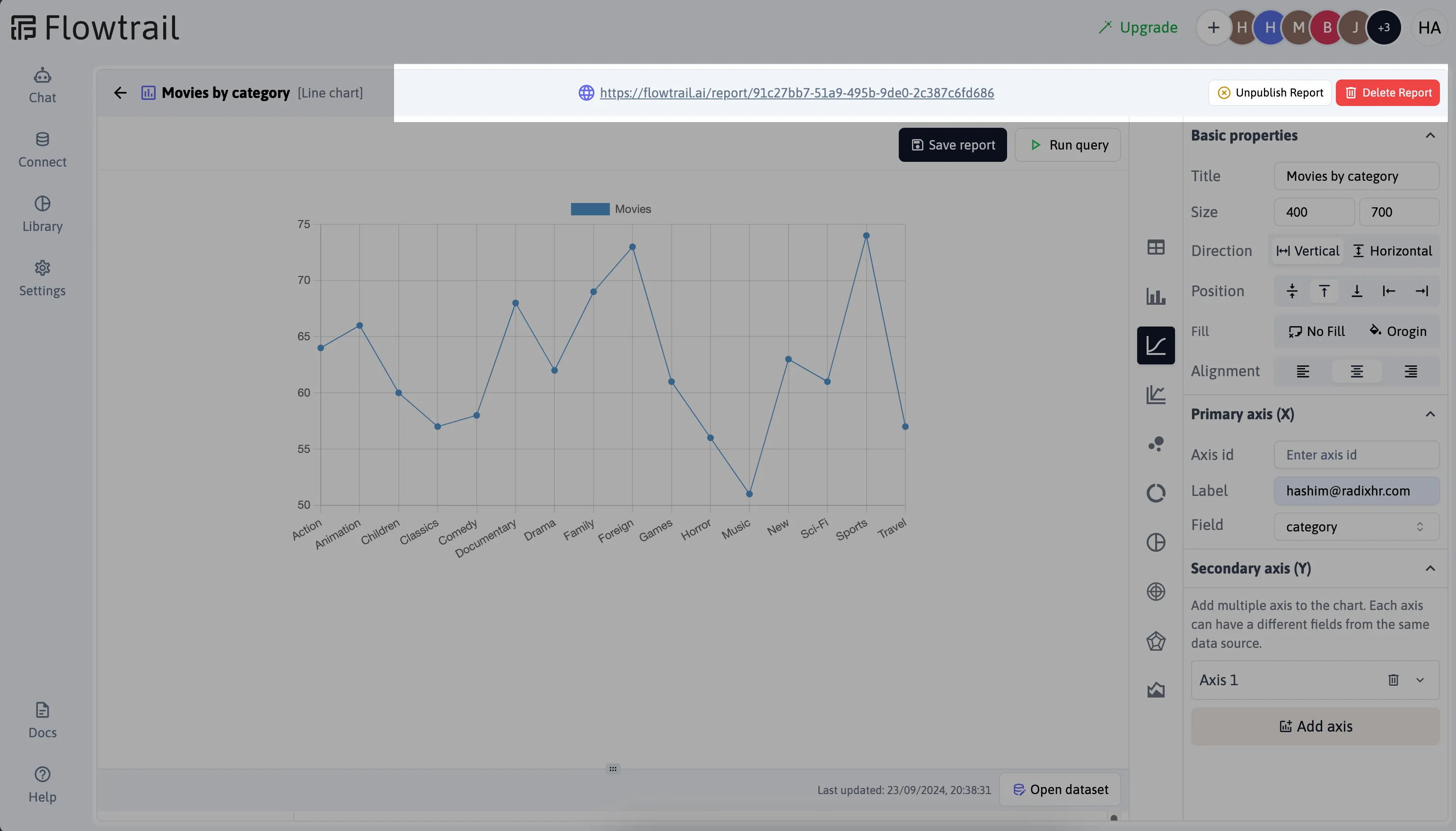Align legend to the left

pyautogui.click(x=1303, y=371)
